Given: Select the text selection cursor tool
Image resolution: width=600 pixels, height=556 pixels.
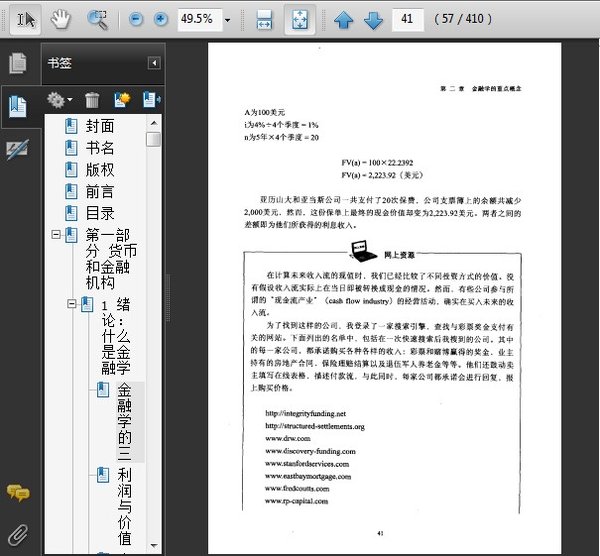Looking at the screenshot, I should pos(26,19).
